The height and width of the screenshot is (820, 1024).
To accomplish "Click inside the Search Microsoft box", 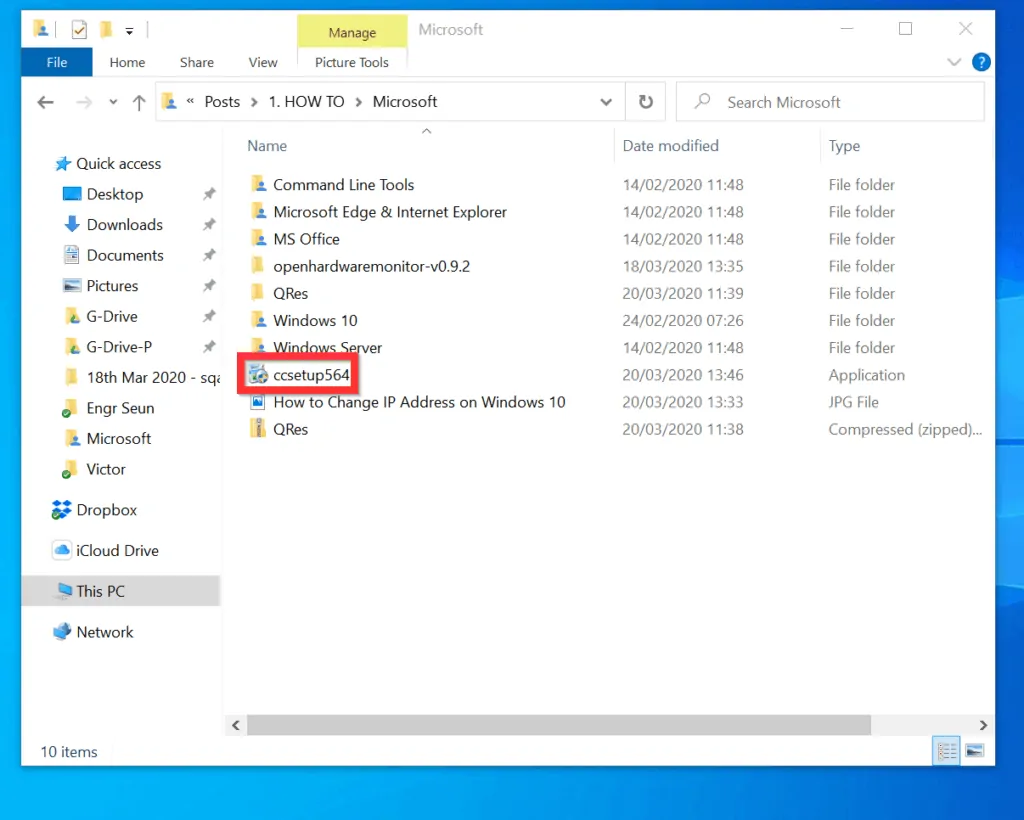I will point(830,101).
